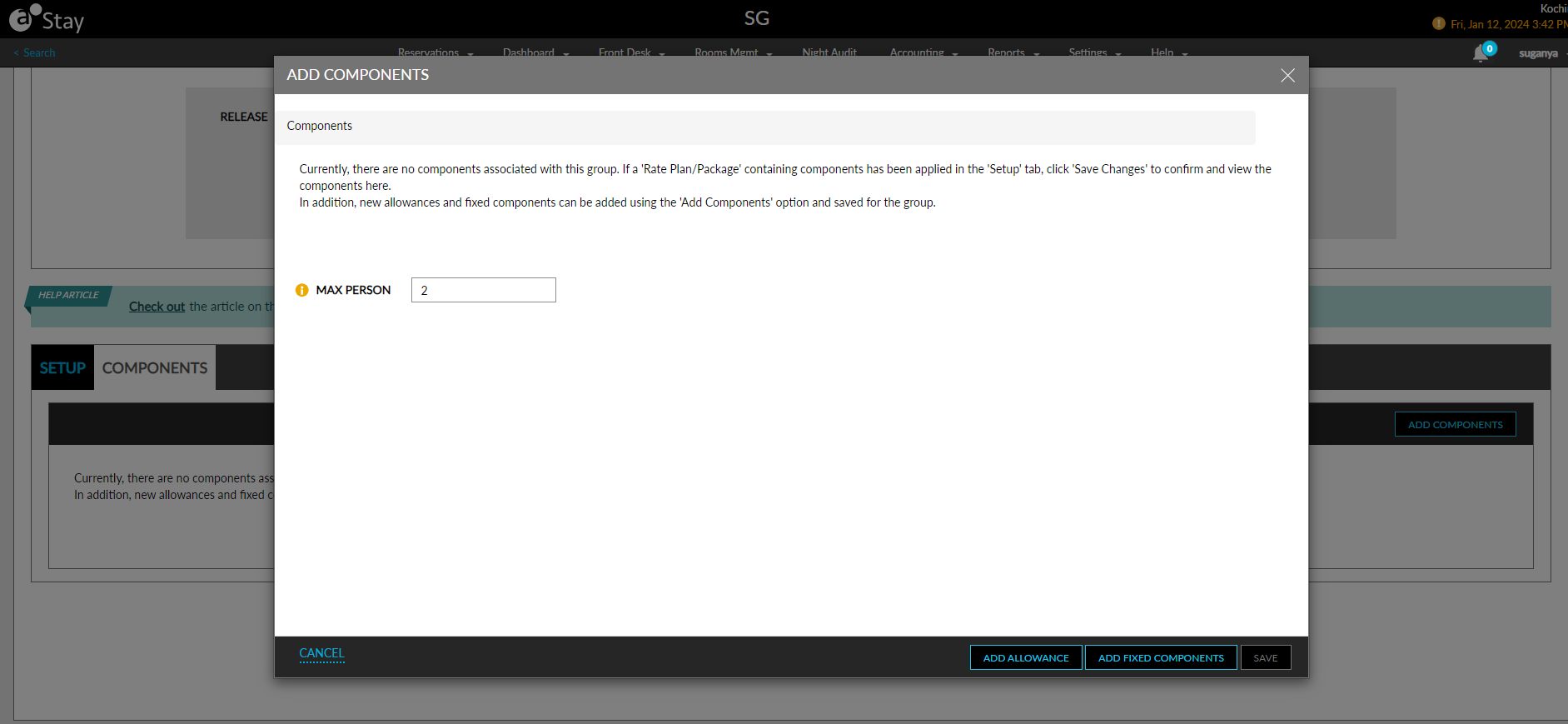Open the Night Audit menu
Viewport: 1568px width, 724px height.
pyautogui.click(x=829, y=52)
